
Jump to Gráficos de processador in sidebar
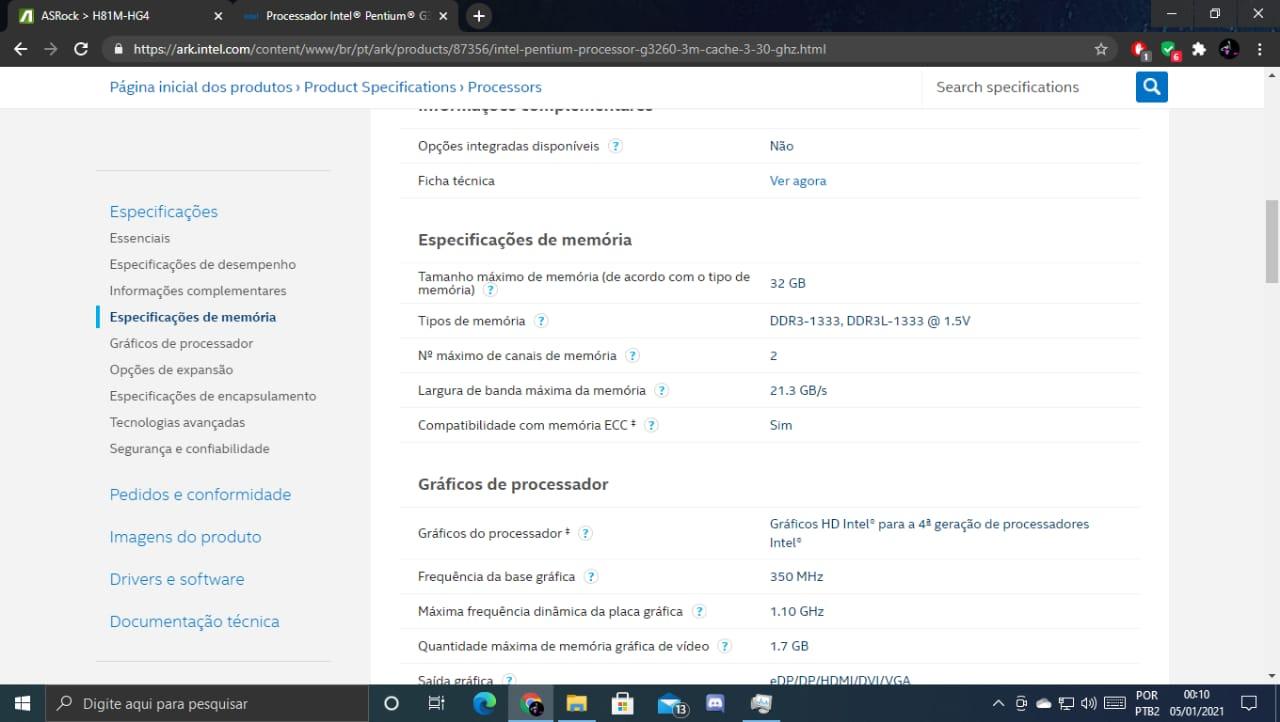[181, 343]
